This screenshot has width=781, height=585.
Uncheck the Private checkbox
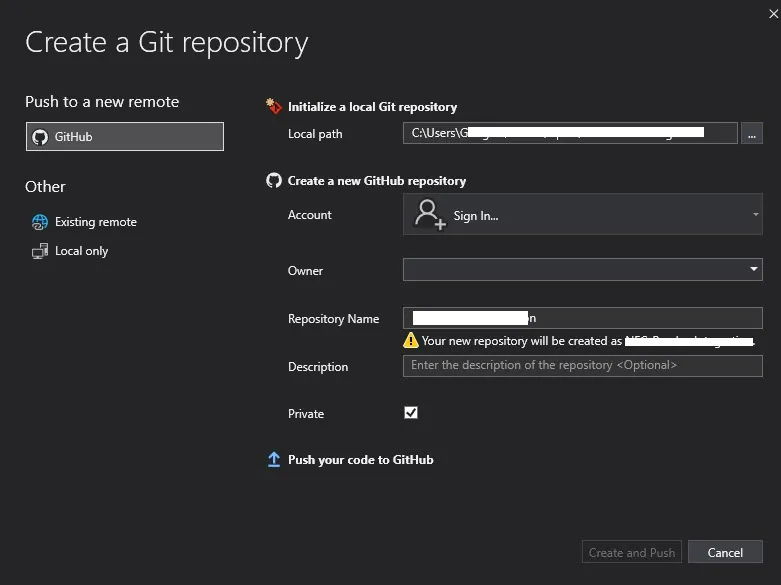(x=411, y=413)
